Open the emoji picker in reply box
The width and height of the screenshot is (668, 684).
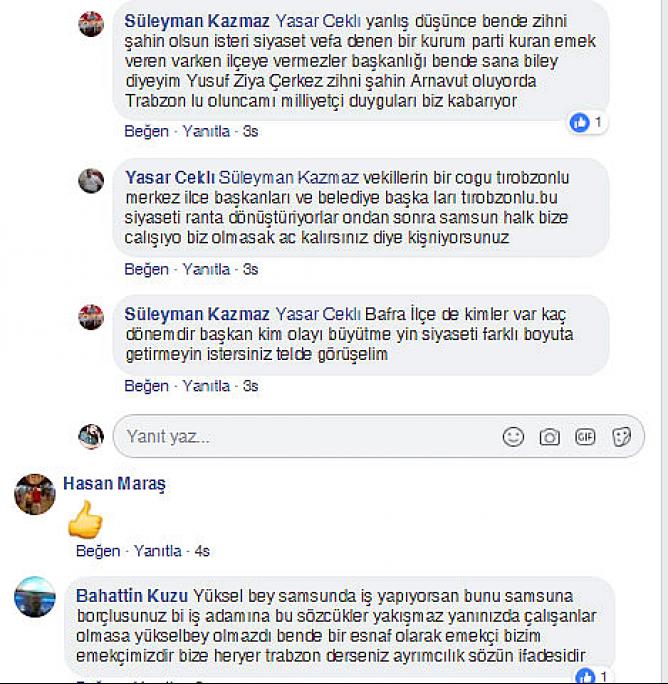(x=513, y=437)
